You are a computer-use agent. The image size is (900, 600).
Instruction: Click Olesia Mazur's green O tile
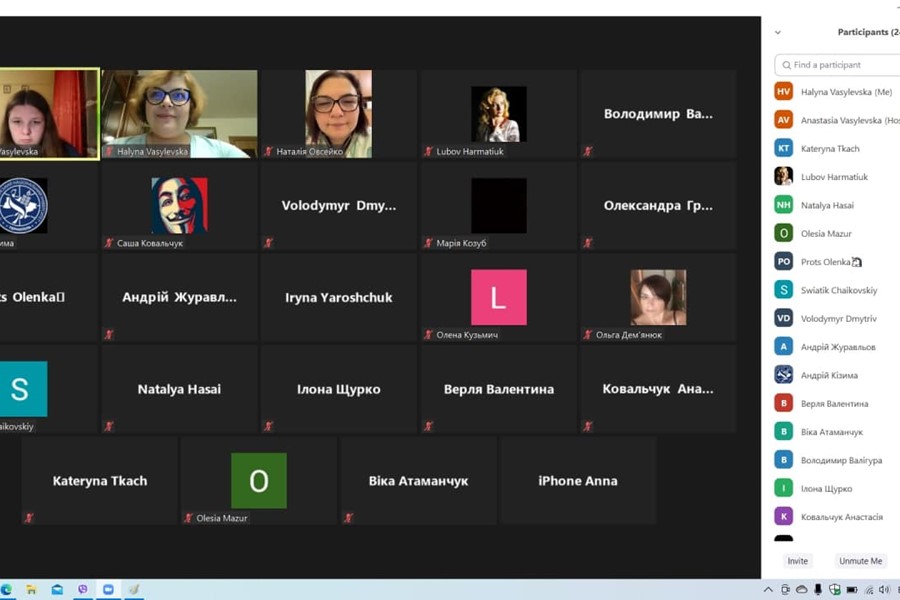pyautogui.click(x=259, y=481)
